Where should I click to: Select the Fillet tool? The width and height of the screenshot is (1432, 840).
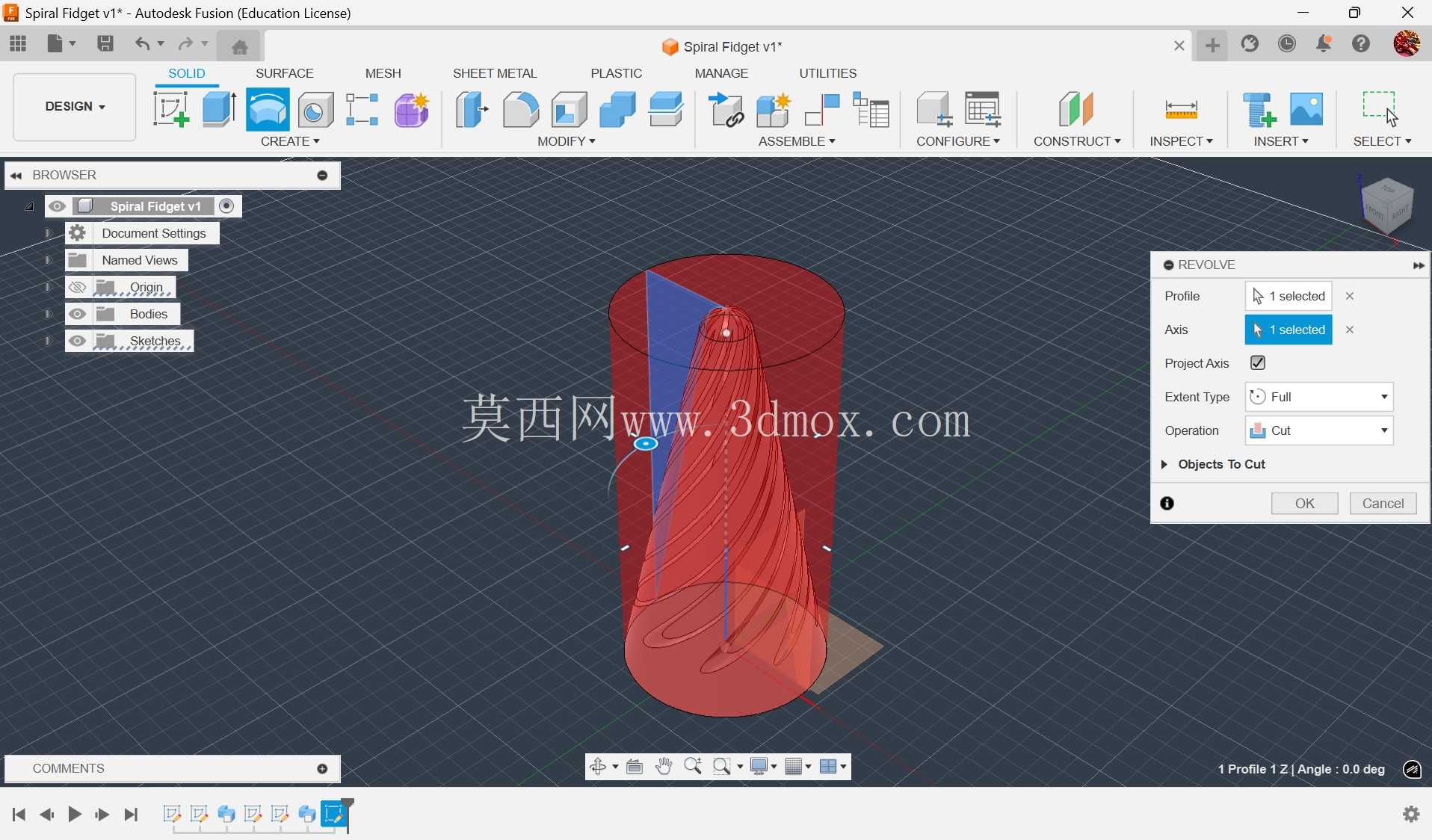coord(520,110)
